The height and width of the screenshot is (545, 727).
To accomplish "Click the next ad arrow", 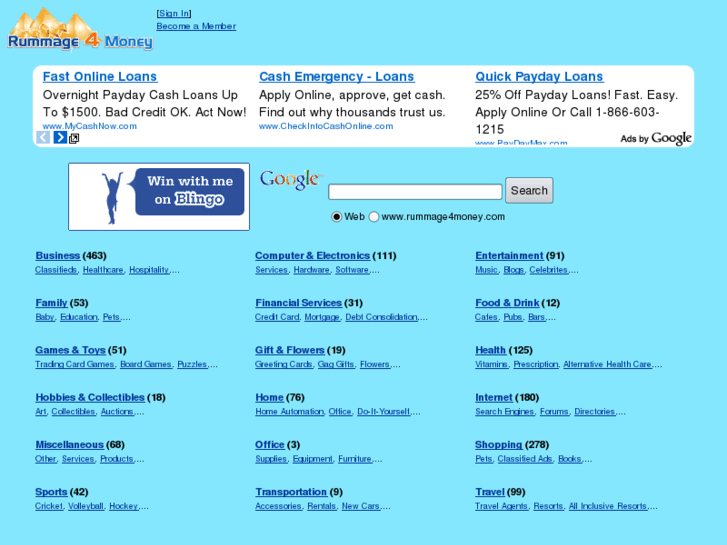I will pos(60,137).
